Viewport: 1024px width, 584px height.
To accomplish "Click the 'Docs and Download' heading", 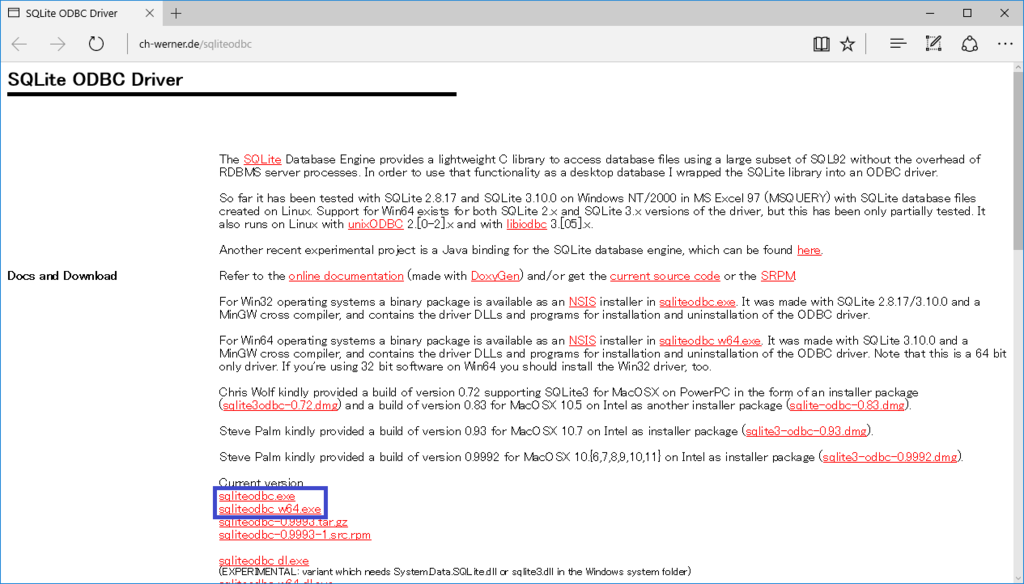I will tap(62, 276).
